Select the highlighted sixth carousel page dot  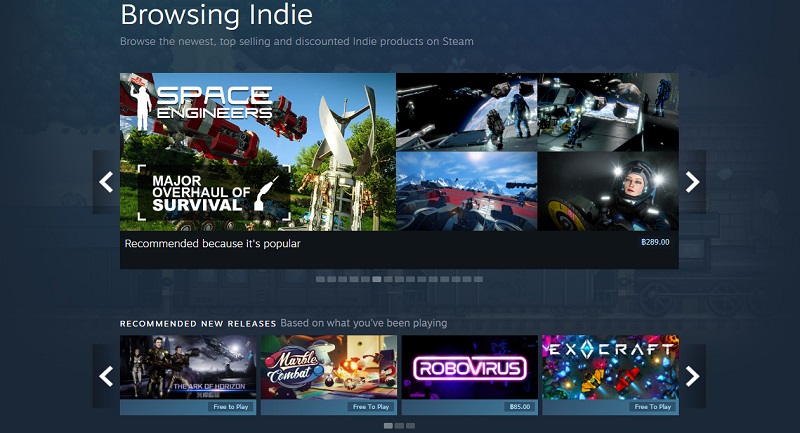tap(377, 279)
